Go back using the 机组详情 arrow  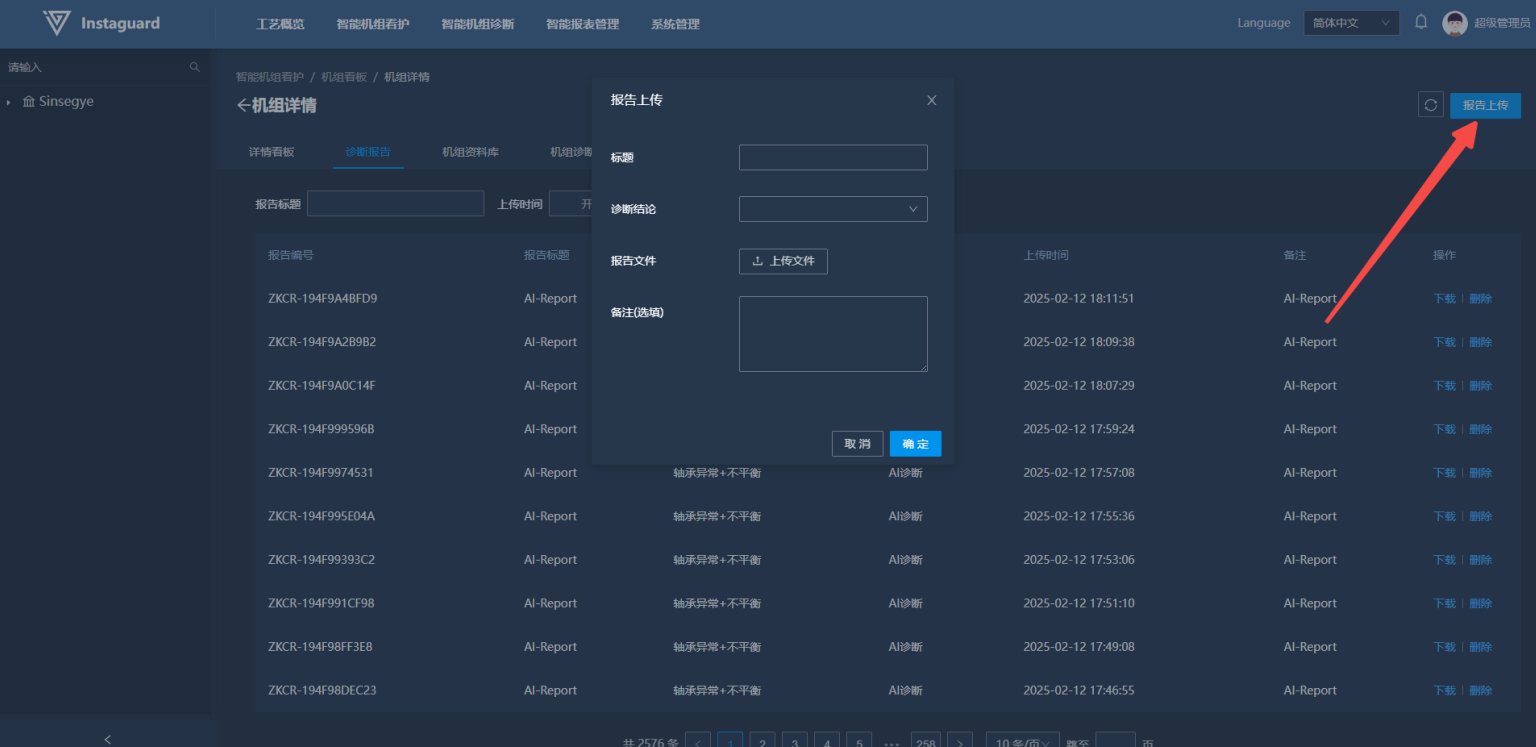click(243, 106)
